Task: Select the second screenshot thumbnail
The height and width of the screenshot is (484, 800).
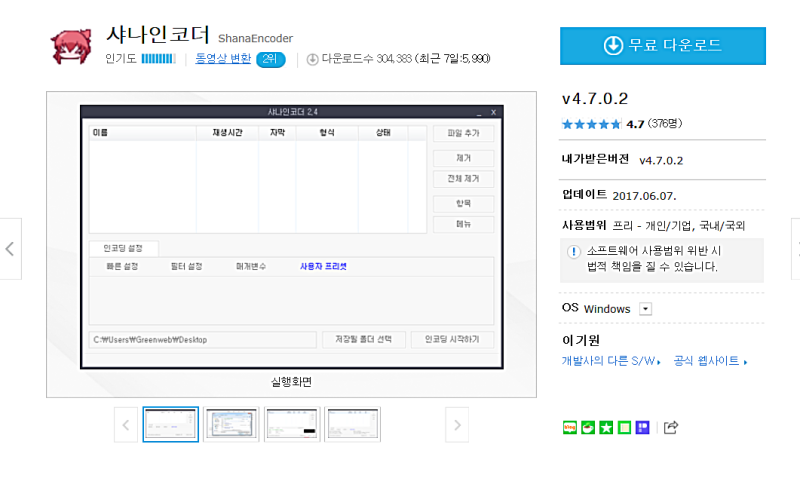Action: point(231,424)
